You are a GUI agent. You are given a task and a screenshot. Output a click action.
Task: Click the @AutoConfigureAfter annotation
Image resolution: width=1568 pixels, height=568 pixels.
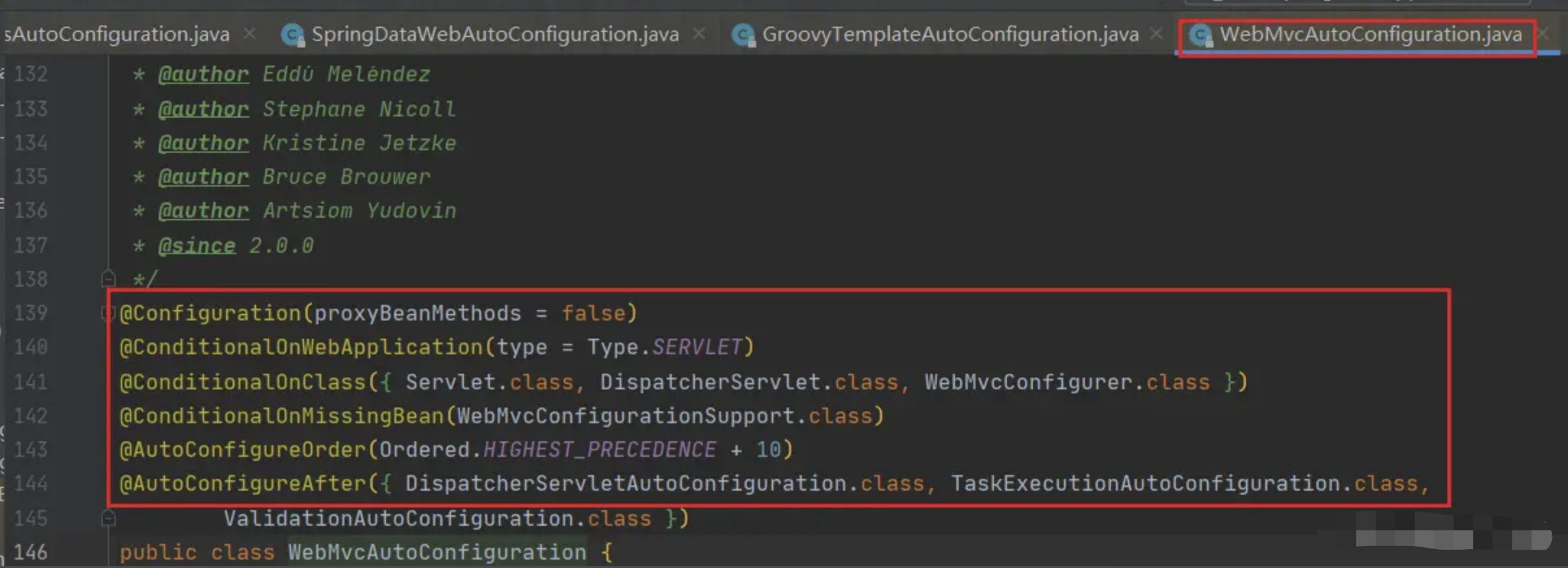click(x=243, y=484)
